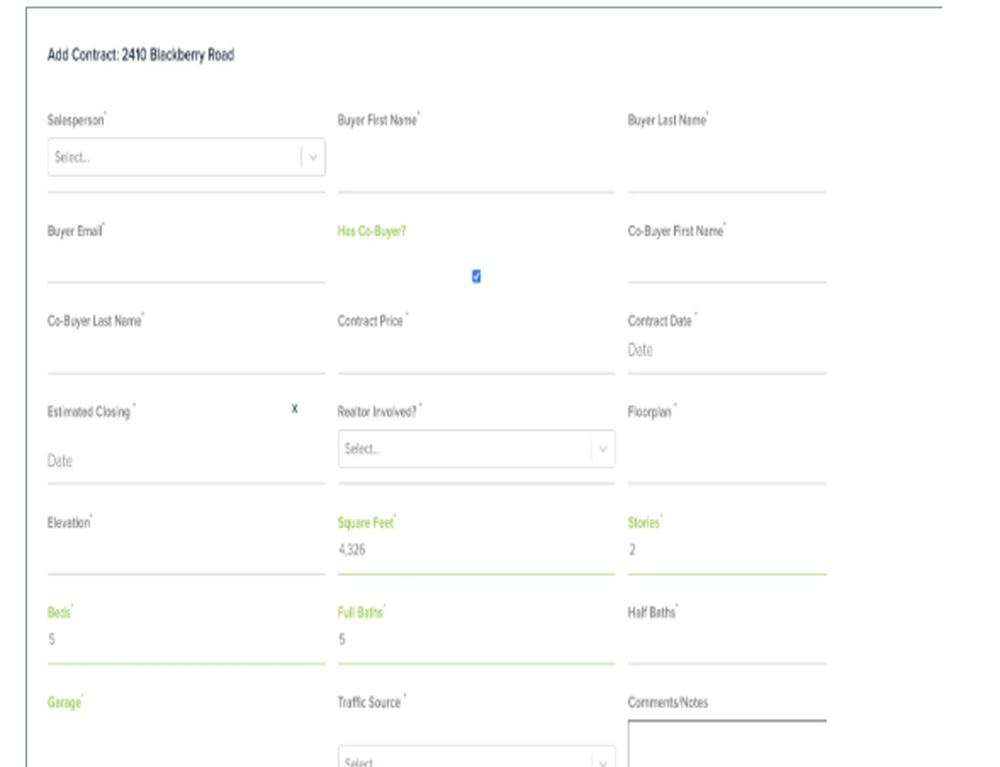
Task: Click the Half Baths input field
Action: tap(727, 644)
